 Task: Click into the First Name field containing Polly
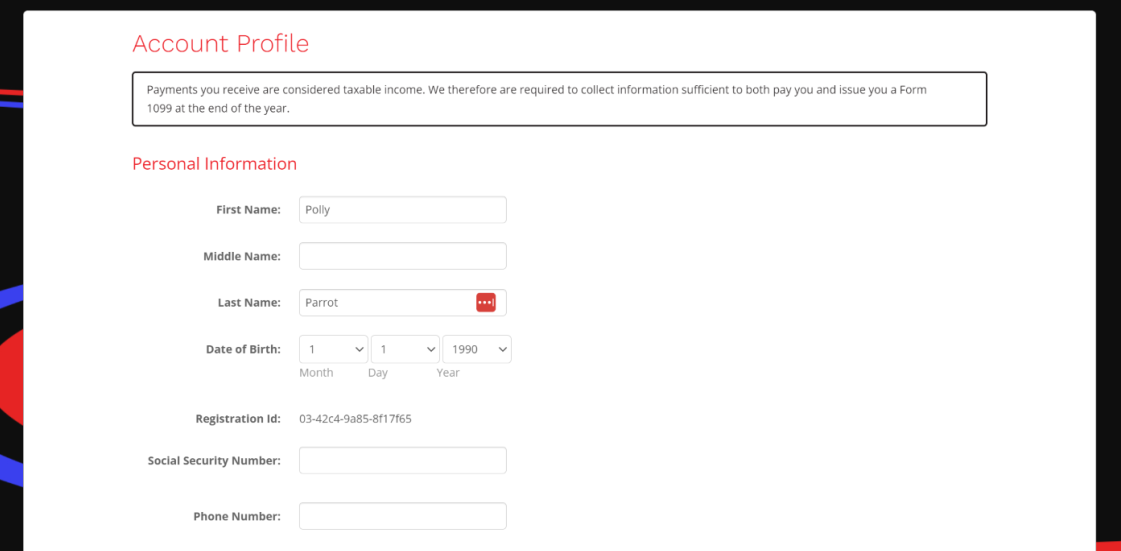click(402, 210)
